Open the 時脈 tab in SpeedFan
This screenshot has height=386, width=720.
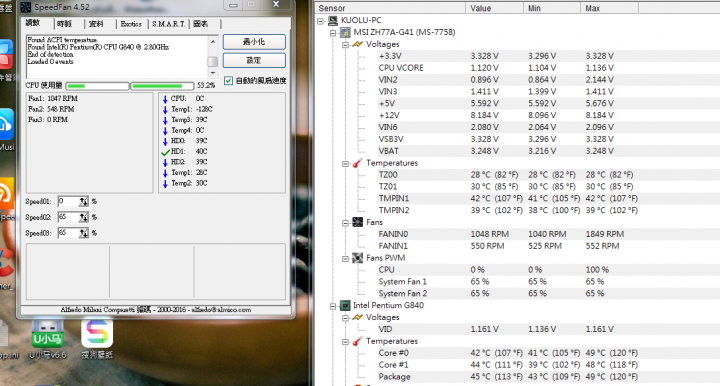coord(68,24)
